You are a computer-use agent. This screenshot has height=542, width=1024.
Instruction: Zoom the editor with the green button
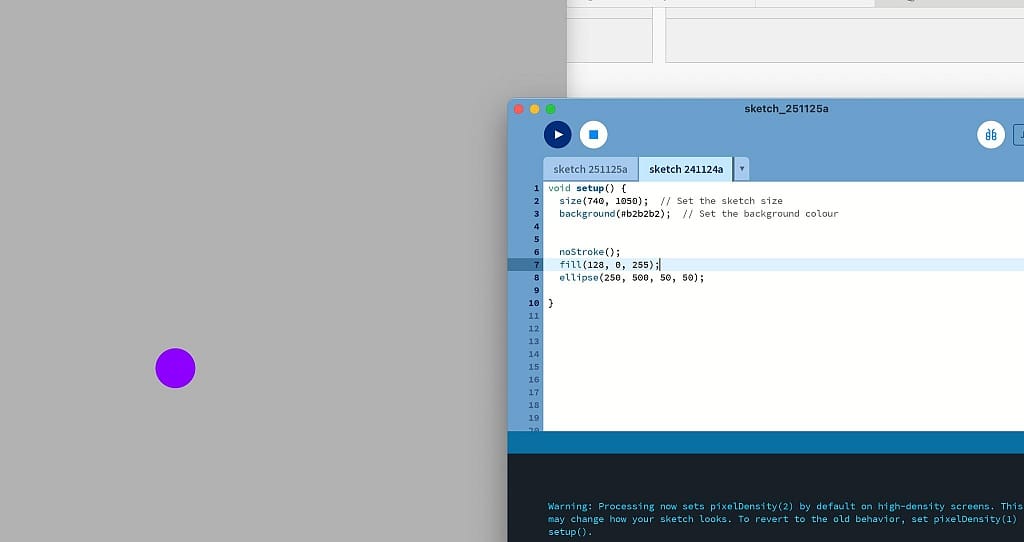[x=551, y=109]
